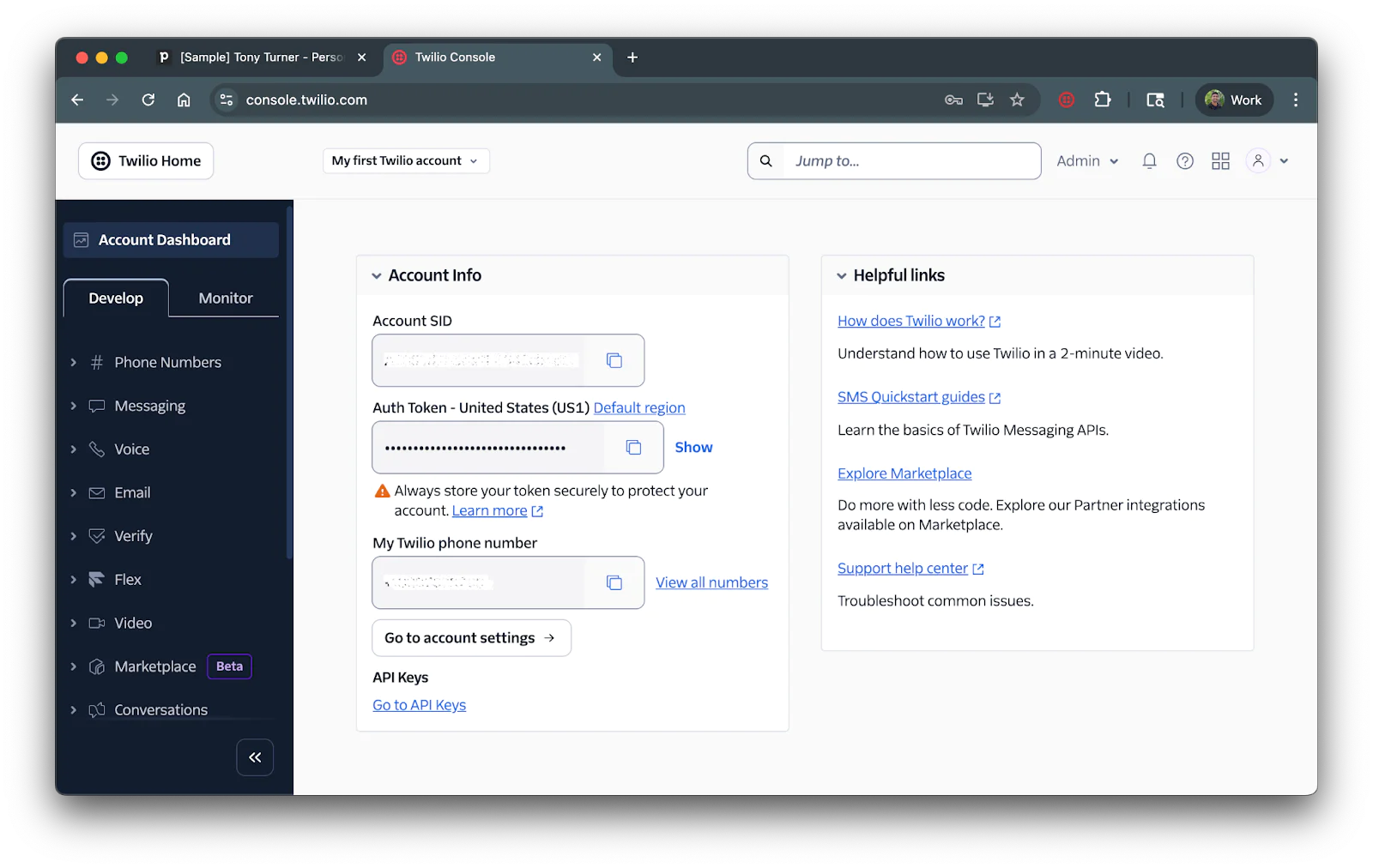Expand the Voice sidebar section

(131, 449)
